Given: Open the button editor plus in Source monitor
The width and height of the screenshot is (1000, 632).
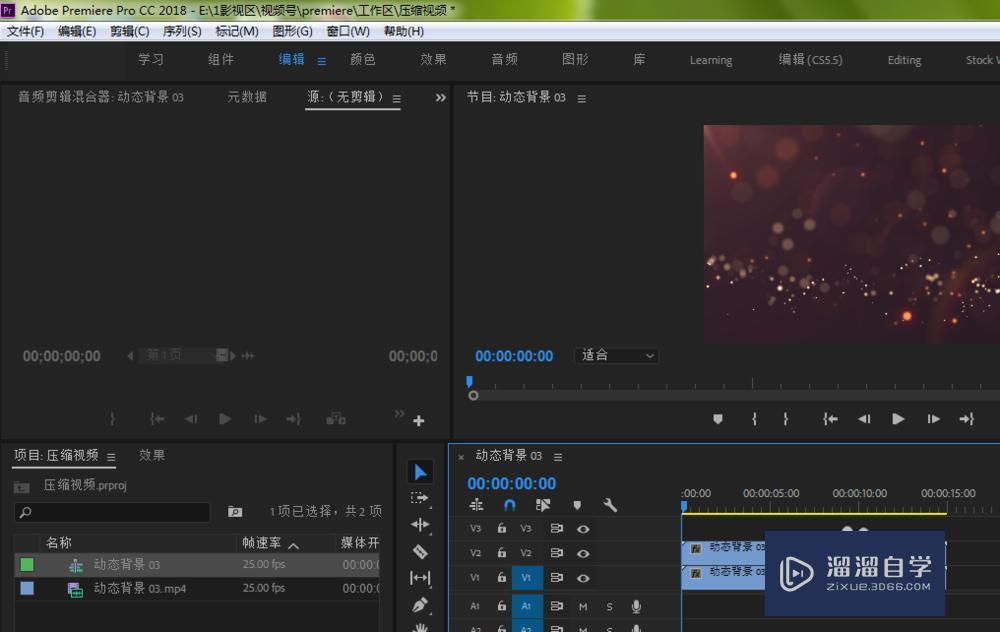Looking at the screenshot, I should click(418, 421).
